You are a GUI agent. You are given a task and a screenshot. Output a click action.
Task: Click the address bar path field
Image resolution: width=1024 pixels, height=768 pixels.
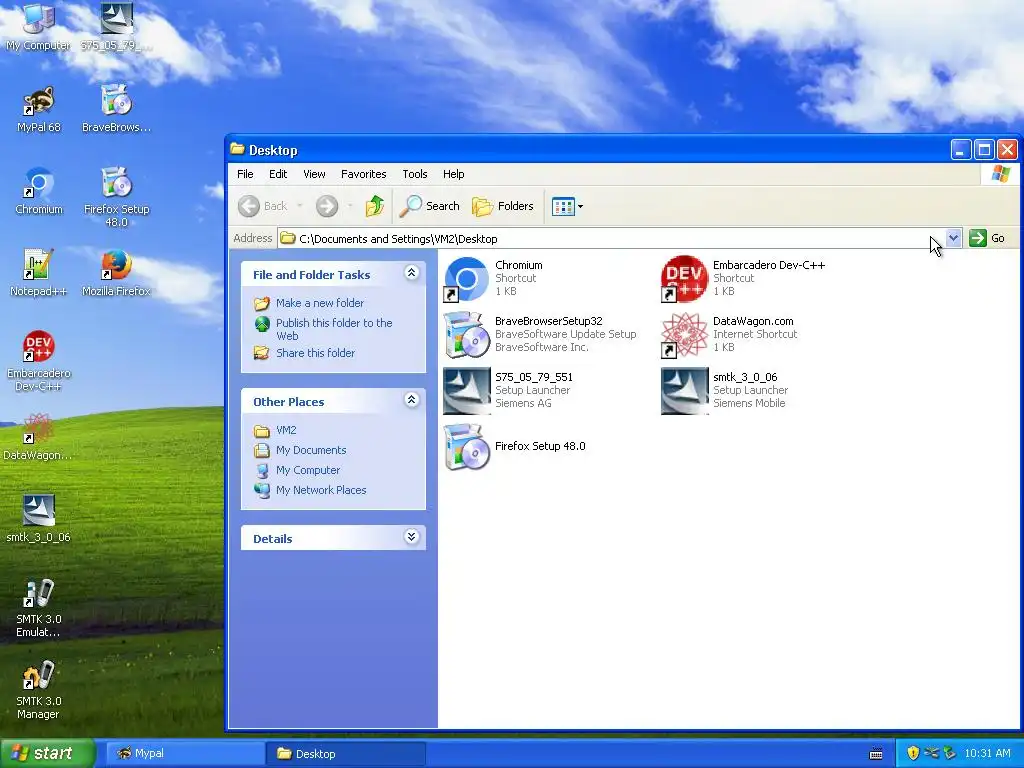[x=611, y=238]
